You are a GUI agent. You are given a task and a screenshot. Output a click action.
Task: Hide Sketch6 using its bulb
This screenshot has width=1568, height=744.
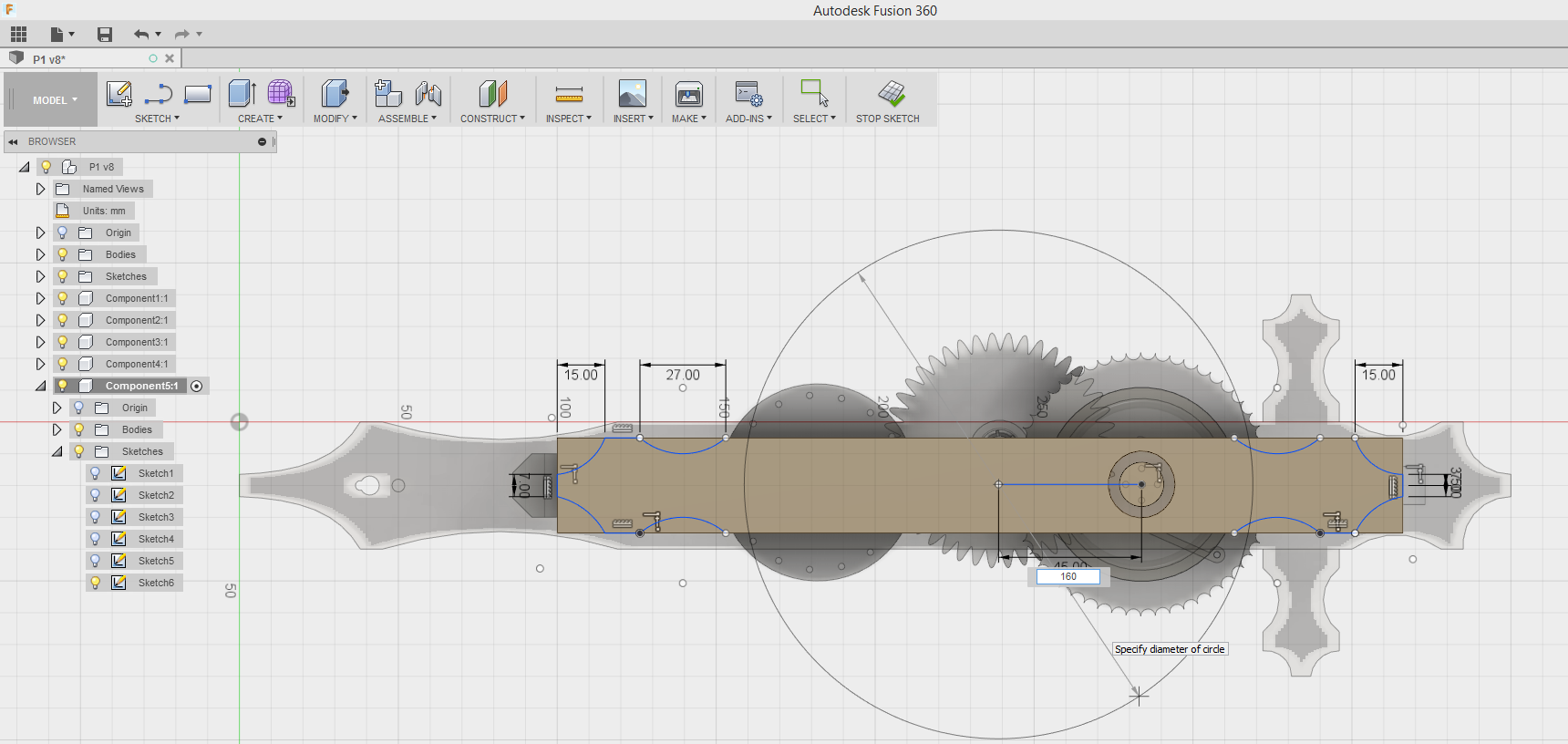[95, 583]
